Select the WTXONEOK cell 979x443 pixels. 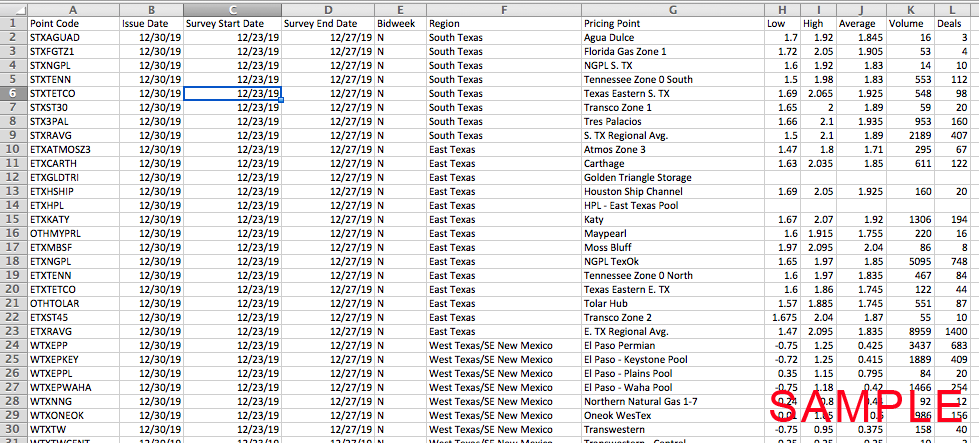point(74,415)
